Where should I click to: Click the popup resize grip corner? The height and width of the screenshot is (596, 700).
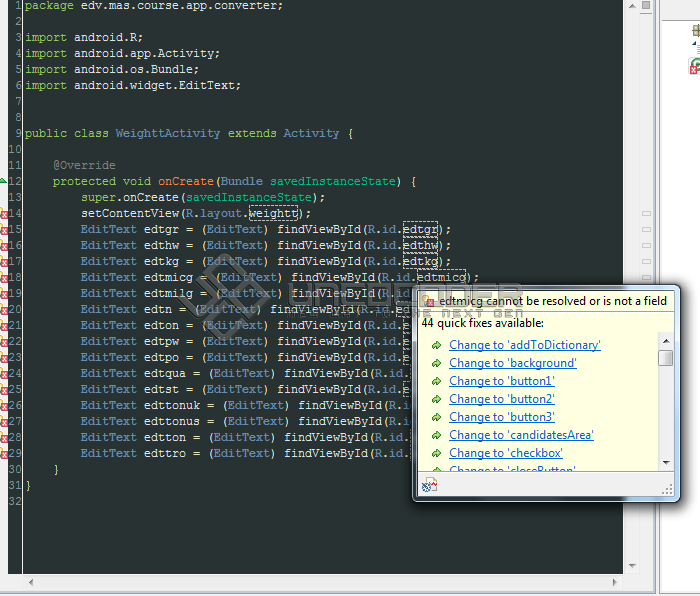[667, 490]
